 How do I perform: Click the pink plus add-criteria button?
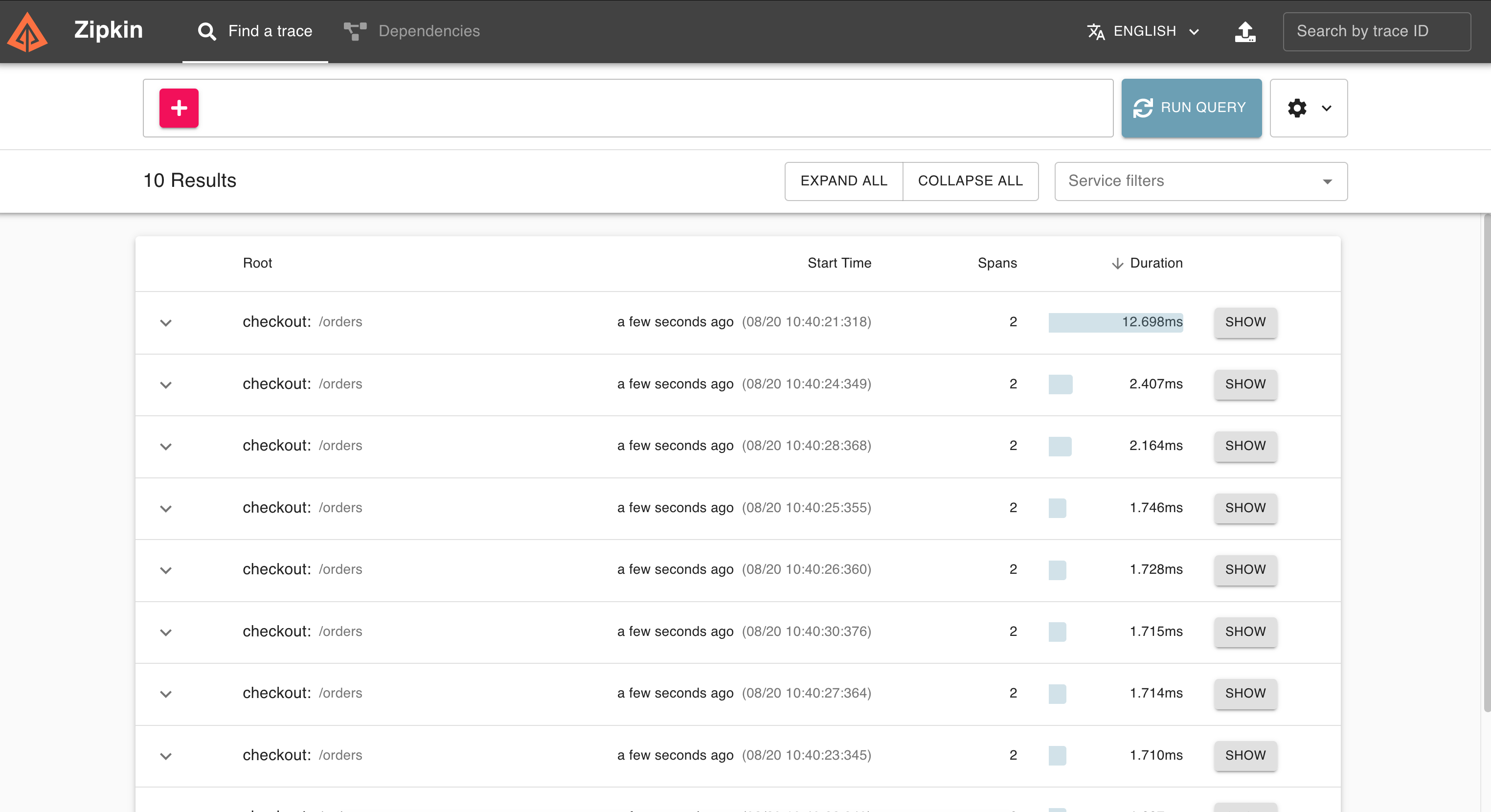tap(179, 108)
